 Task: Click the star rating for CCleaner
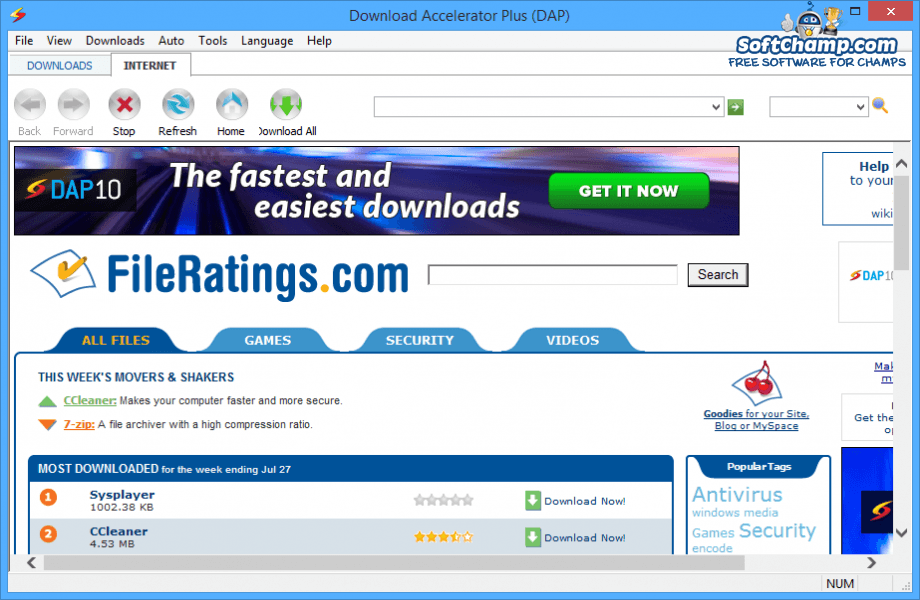[444, 537]
